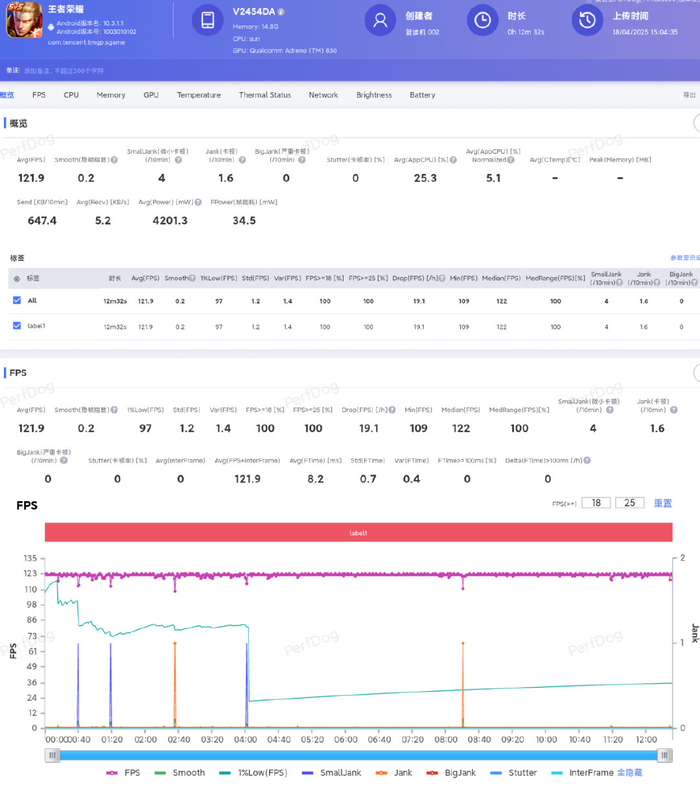This screenshot has width=700, height=786.
Task: Click the help icon beside Smooth column header
Action: tap(193, 278)
